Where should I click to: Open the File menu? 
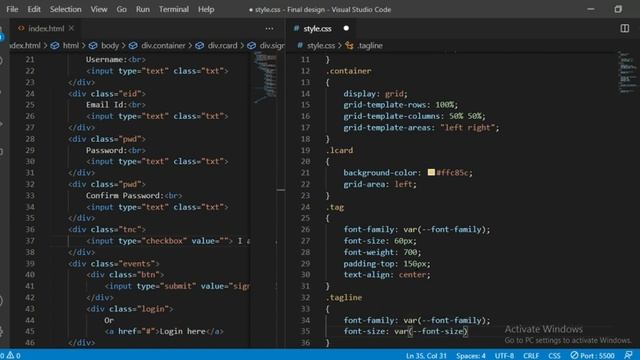[x=12, y=9]
